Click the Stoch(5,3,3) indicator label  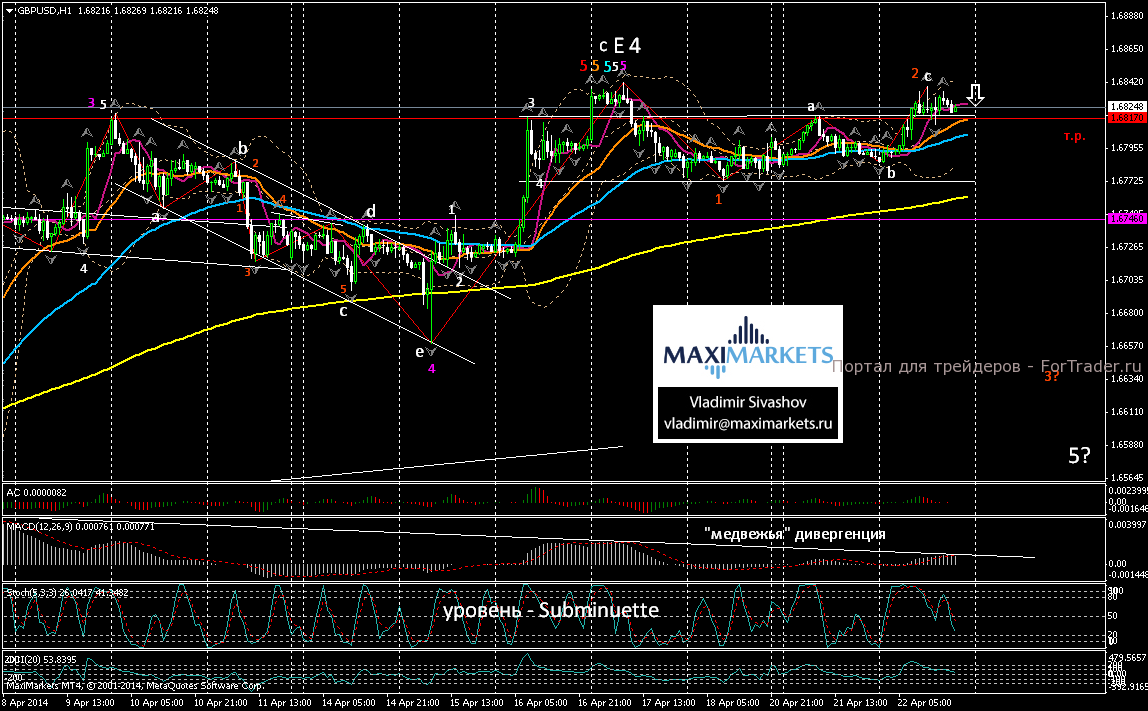(67, 592)
